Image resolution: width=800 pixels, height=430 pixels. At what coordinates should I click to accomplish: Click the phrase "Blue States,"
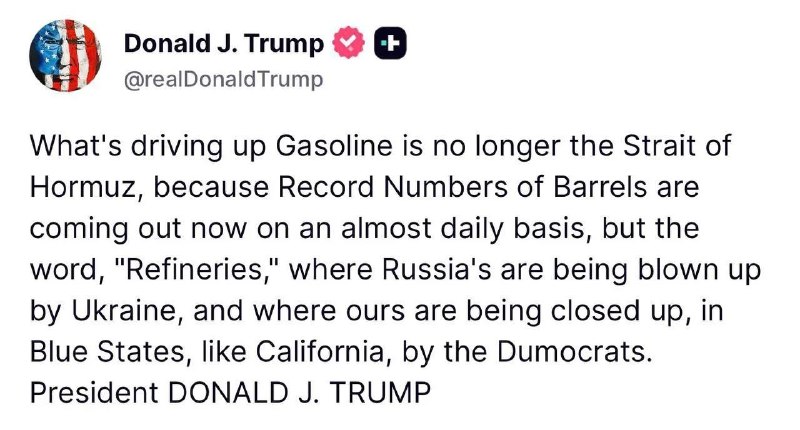pos(107,352)
